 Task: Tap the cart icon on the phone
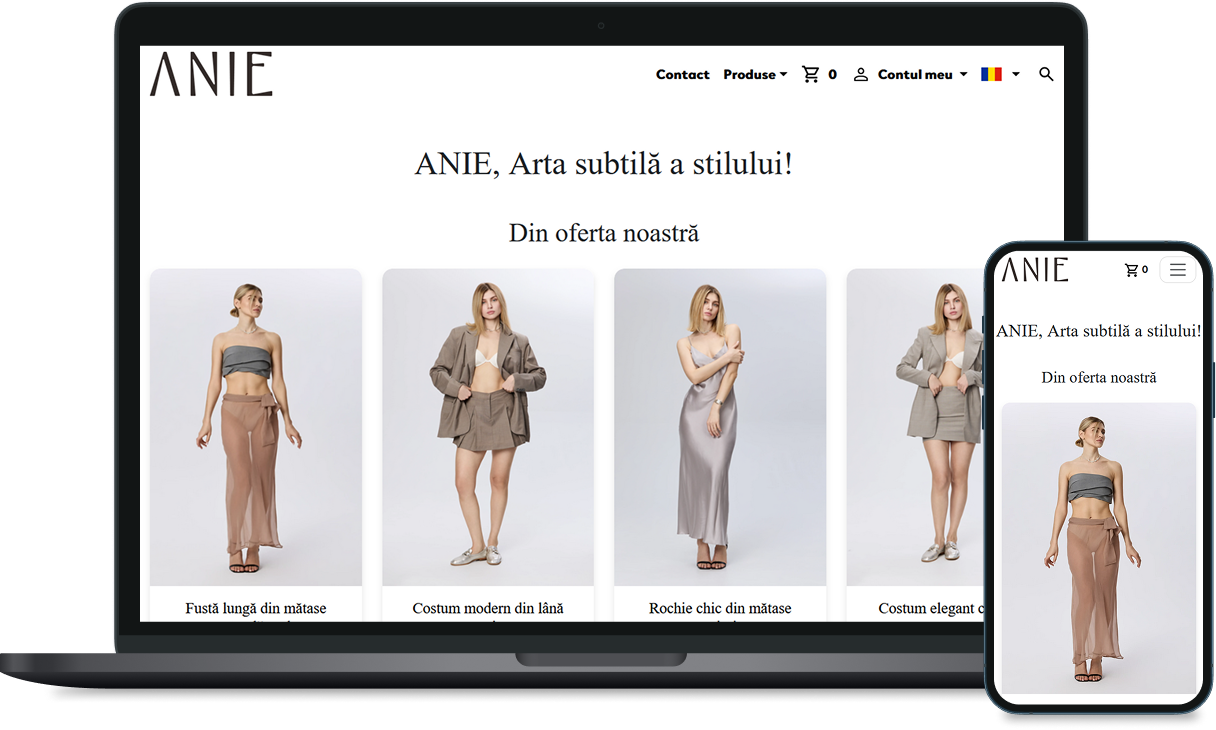1132,270
